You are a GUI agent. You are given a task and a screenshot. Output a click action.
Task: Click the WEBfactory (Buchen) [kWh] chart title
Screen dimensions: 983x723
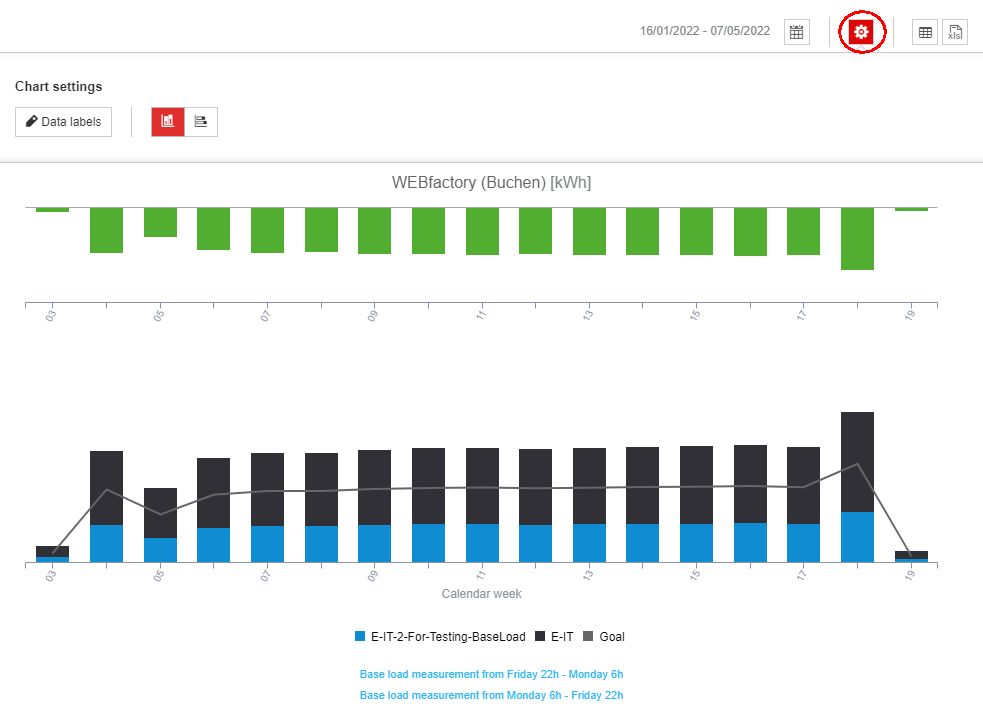point(491,183)
